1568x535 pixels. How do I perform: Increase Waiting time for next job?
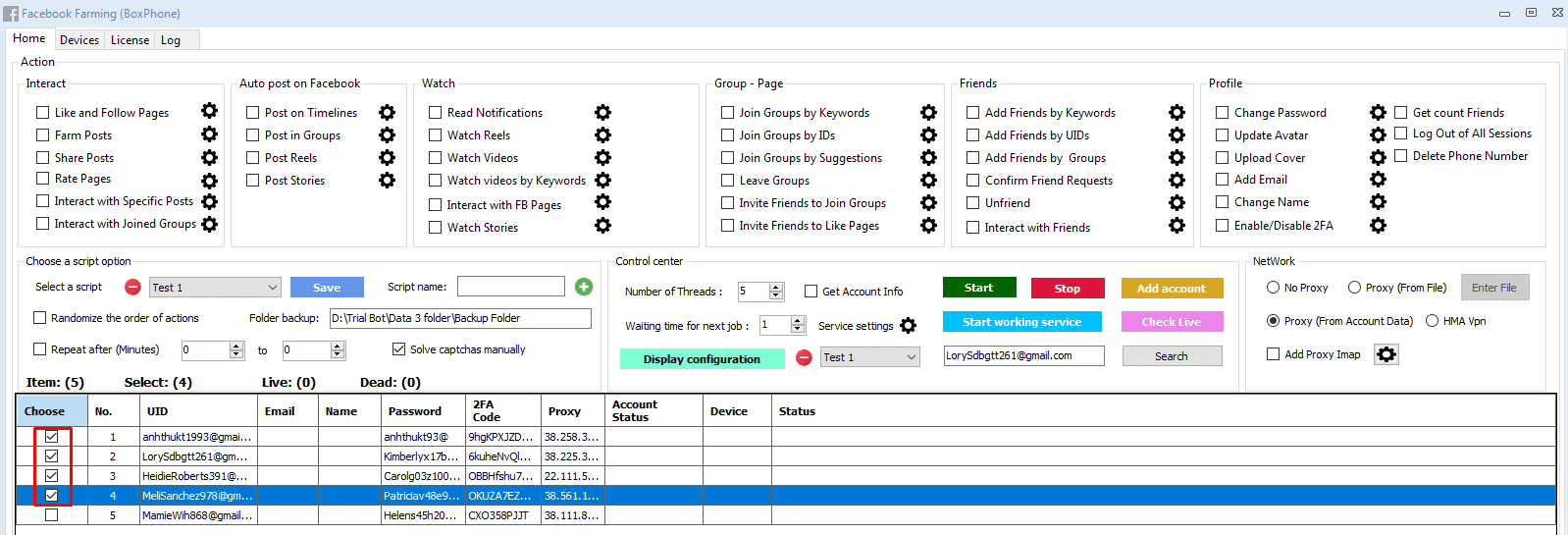798,321
